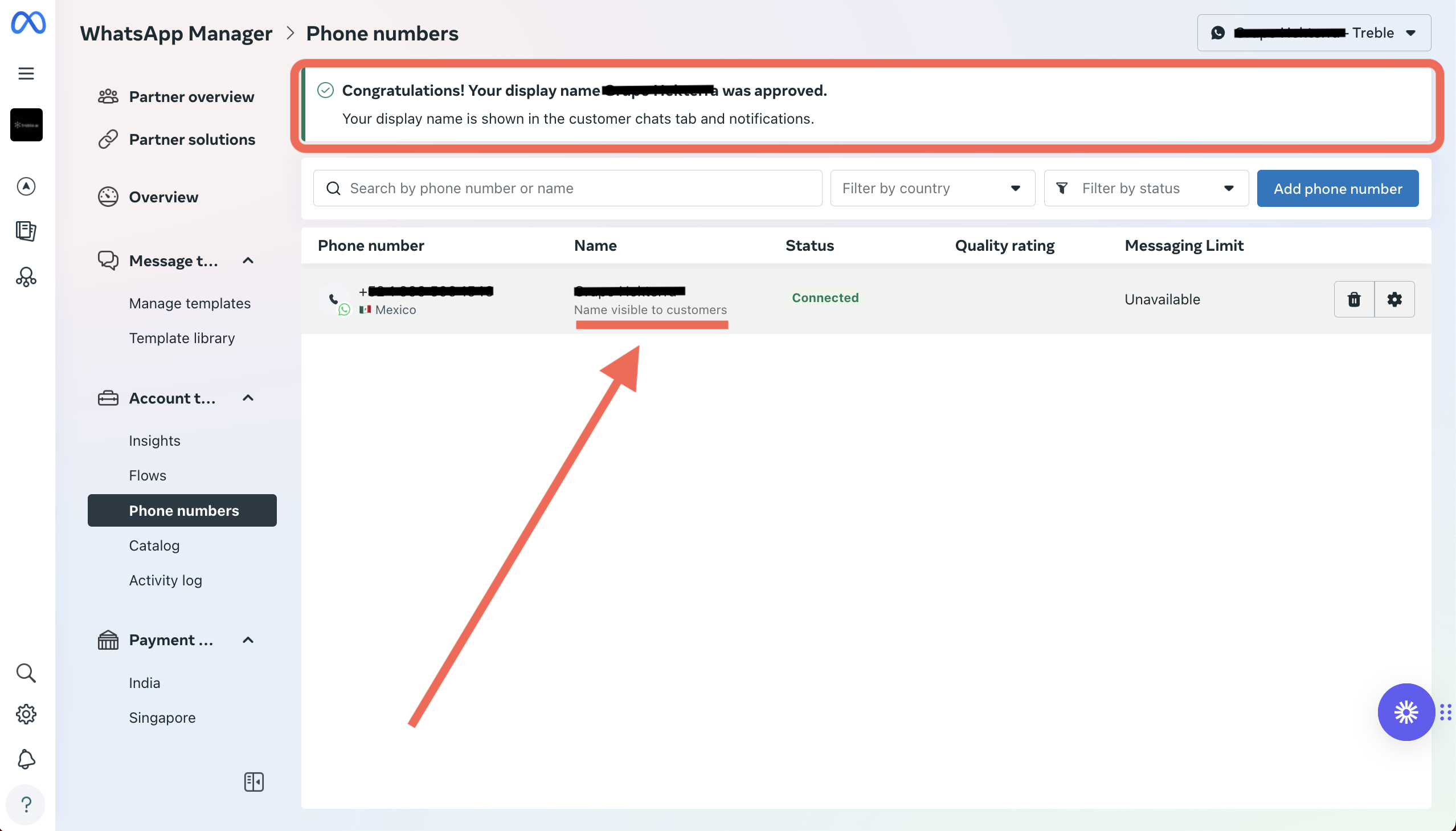Open Manage templates
The image size is (1456, 831).
[x=190, y=303]
